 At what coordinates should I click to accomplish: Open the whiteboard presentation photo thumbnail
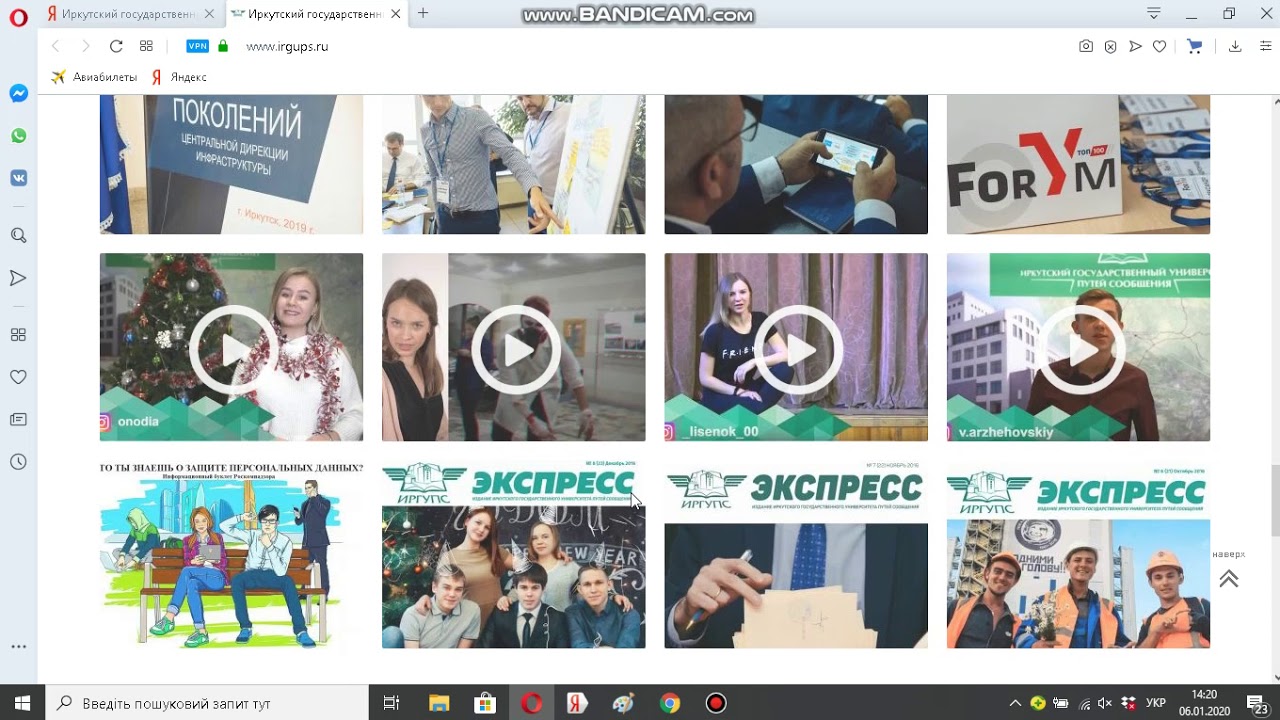513,165
